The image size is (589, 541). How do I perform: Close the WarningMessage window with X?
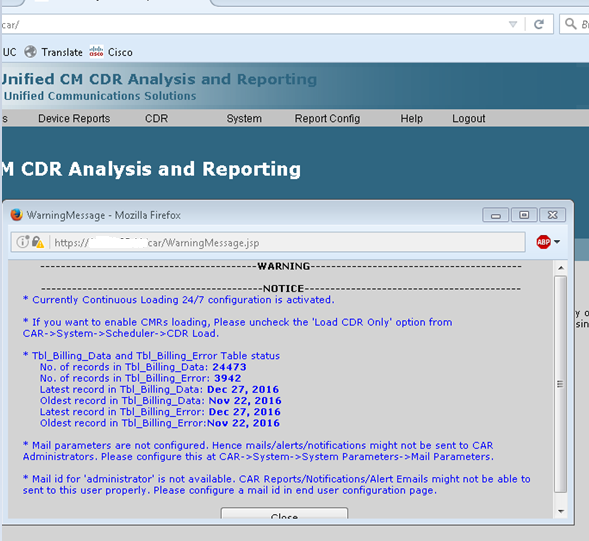[553, 215]
